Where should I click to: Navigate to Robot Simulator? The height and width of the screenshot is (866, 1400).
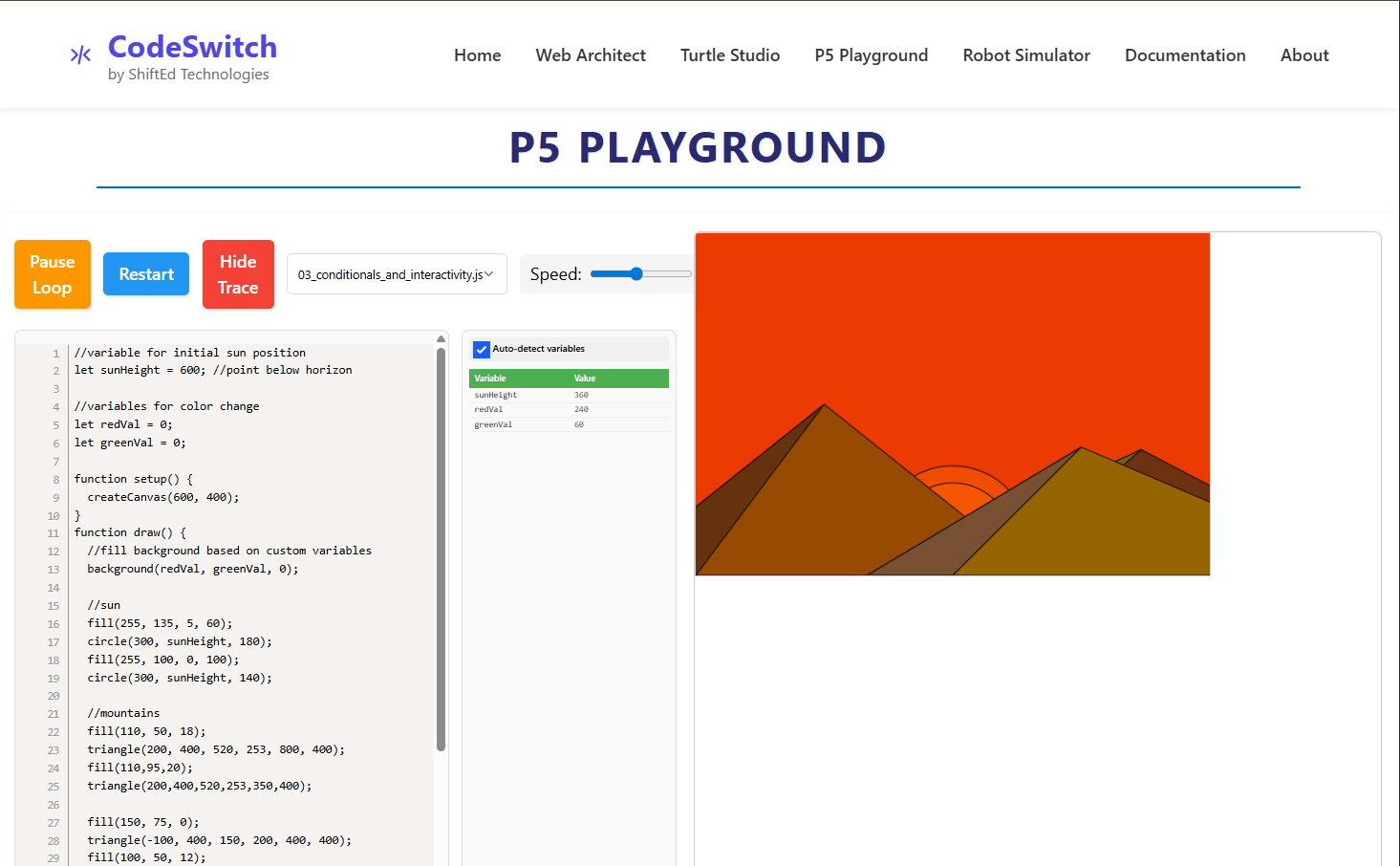1025,55
